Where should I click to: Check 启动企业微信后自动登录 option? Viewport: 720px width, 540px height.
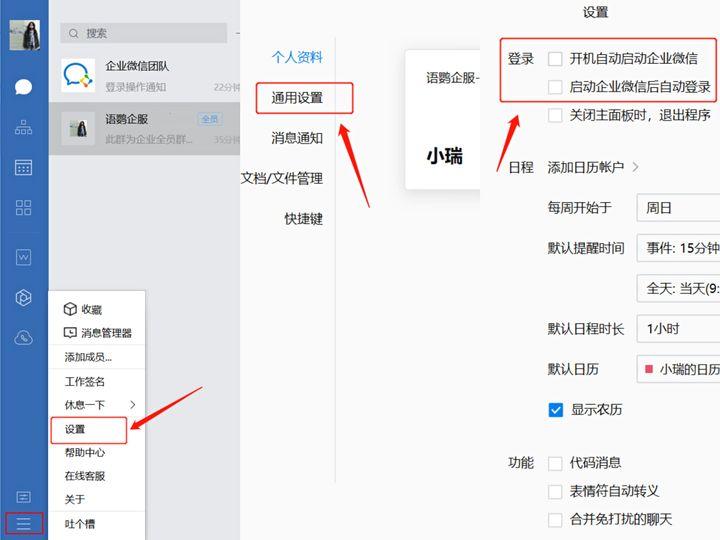(x=555, y=87)
